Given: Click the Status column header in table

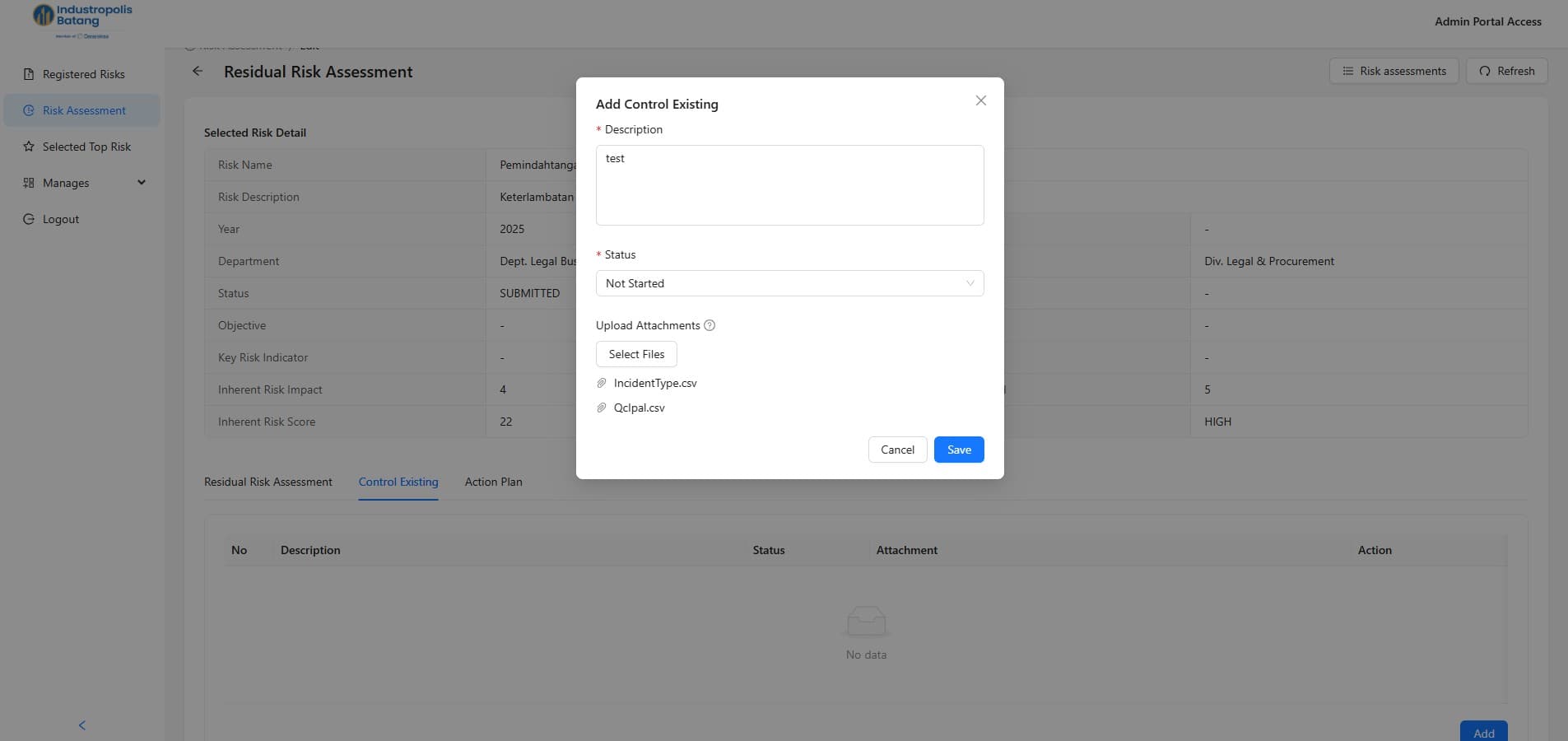Looking at the screenshot, I should click(769, 550).
